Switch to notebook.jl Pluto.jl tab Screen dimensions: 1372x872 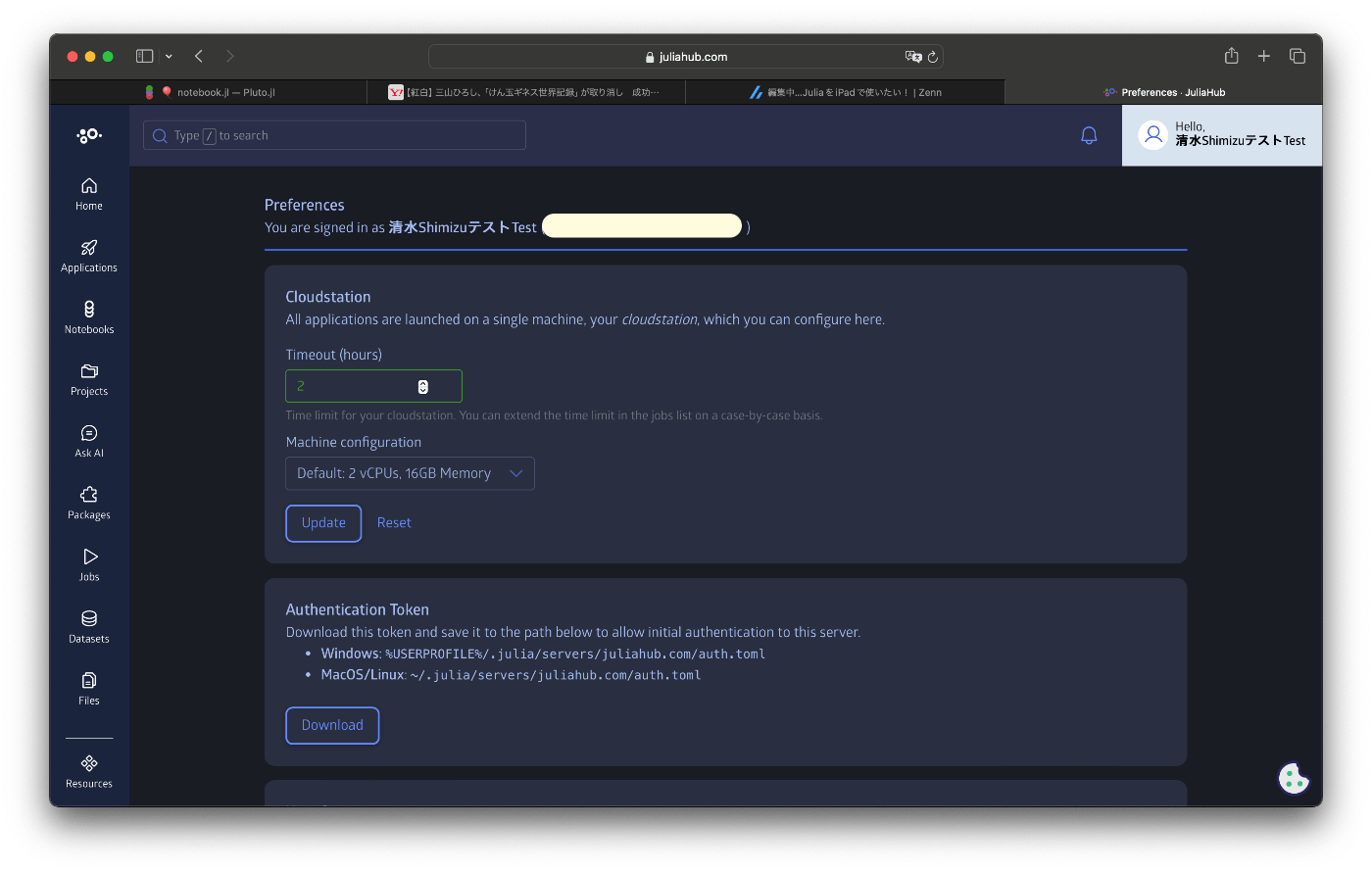pyautogui.click(x=208, y=92)
